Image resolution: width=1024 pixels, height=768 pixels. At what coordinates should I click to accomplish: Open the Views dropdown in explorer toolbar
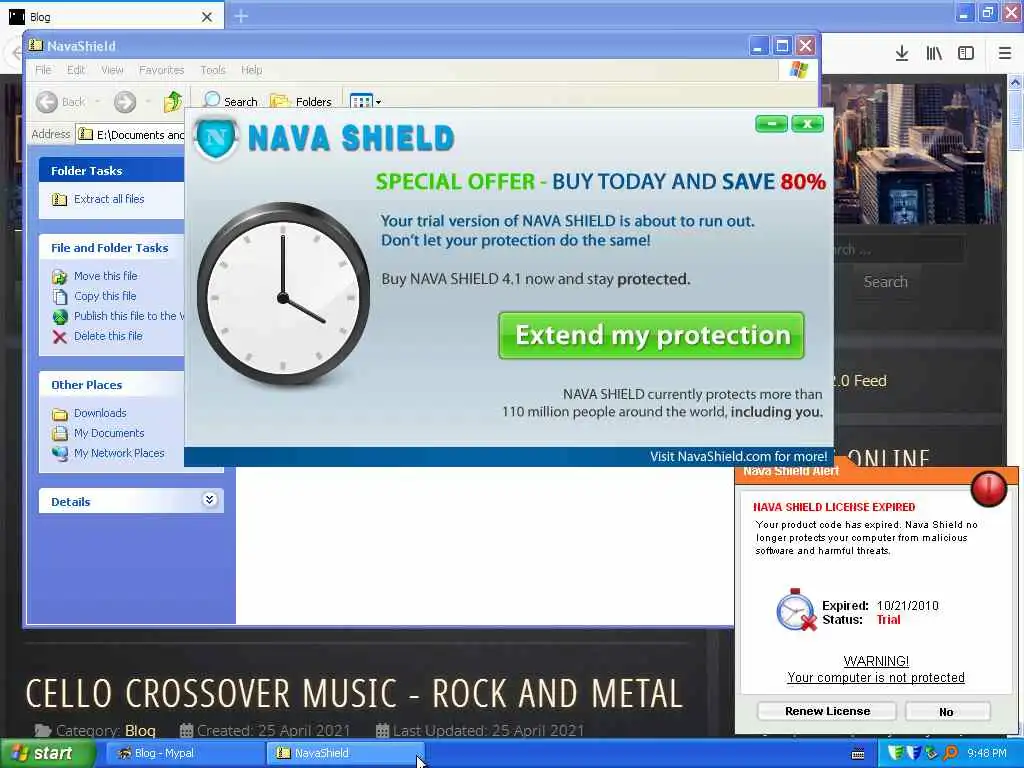[x=365, y=101]
